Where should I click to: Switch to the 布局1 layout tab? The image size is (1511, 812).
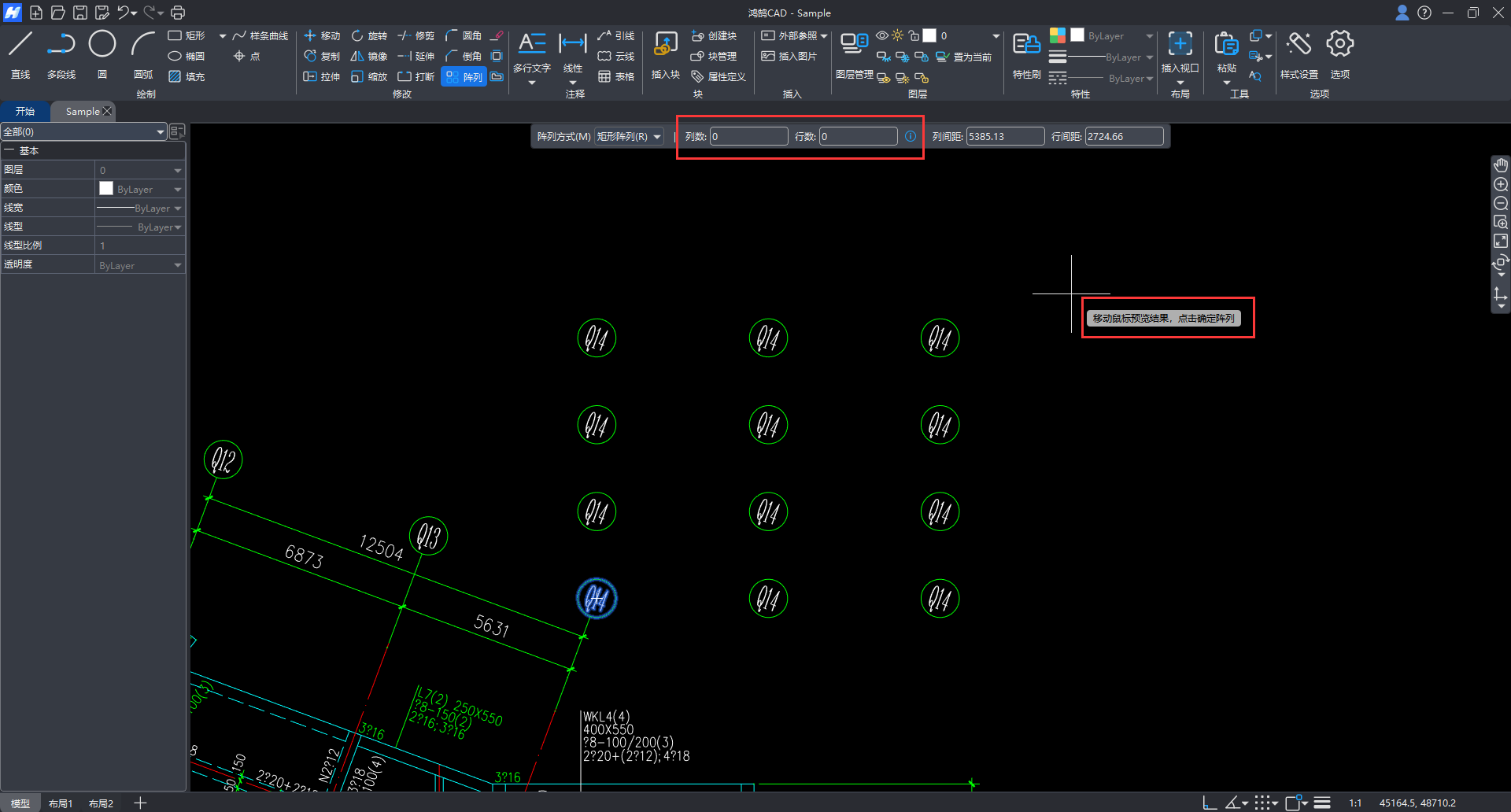tap(61, 803)
